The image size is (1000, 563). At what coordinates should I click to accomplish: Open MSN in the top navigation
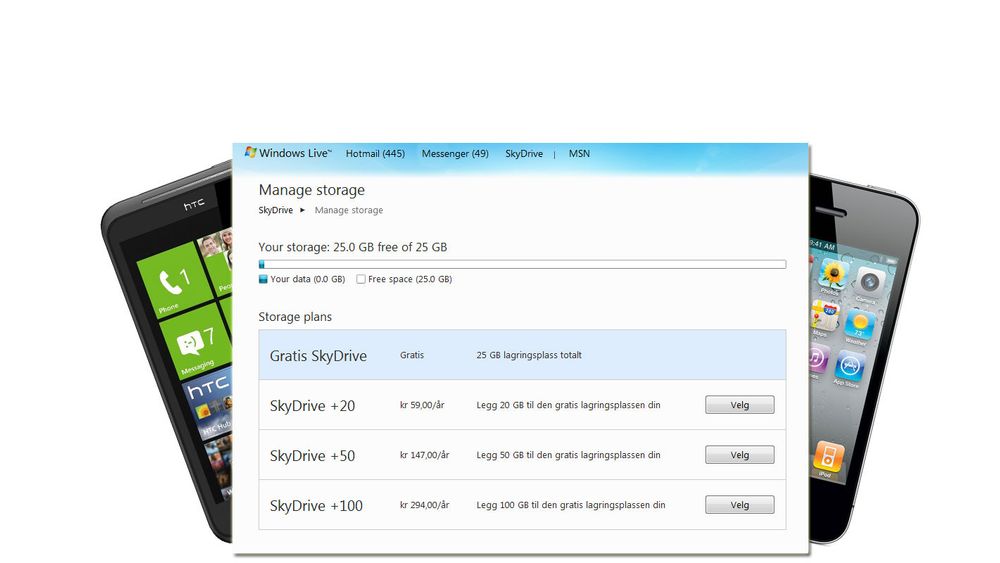pyautogui.click(x=579, y=154)
